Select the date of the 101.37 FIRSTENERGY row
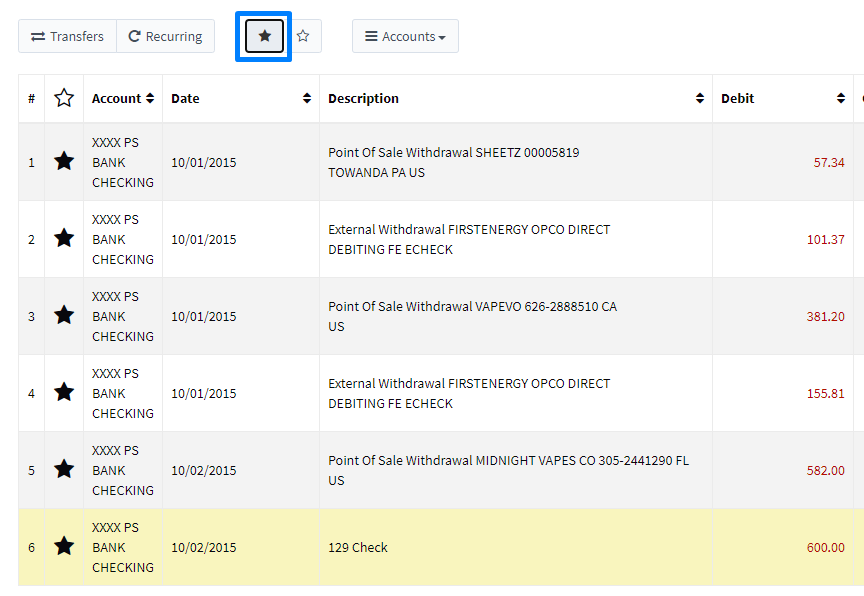This screenshot has width=864, height=596. click(204, 240)
